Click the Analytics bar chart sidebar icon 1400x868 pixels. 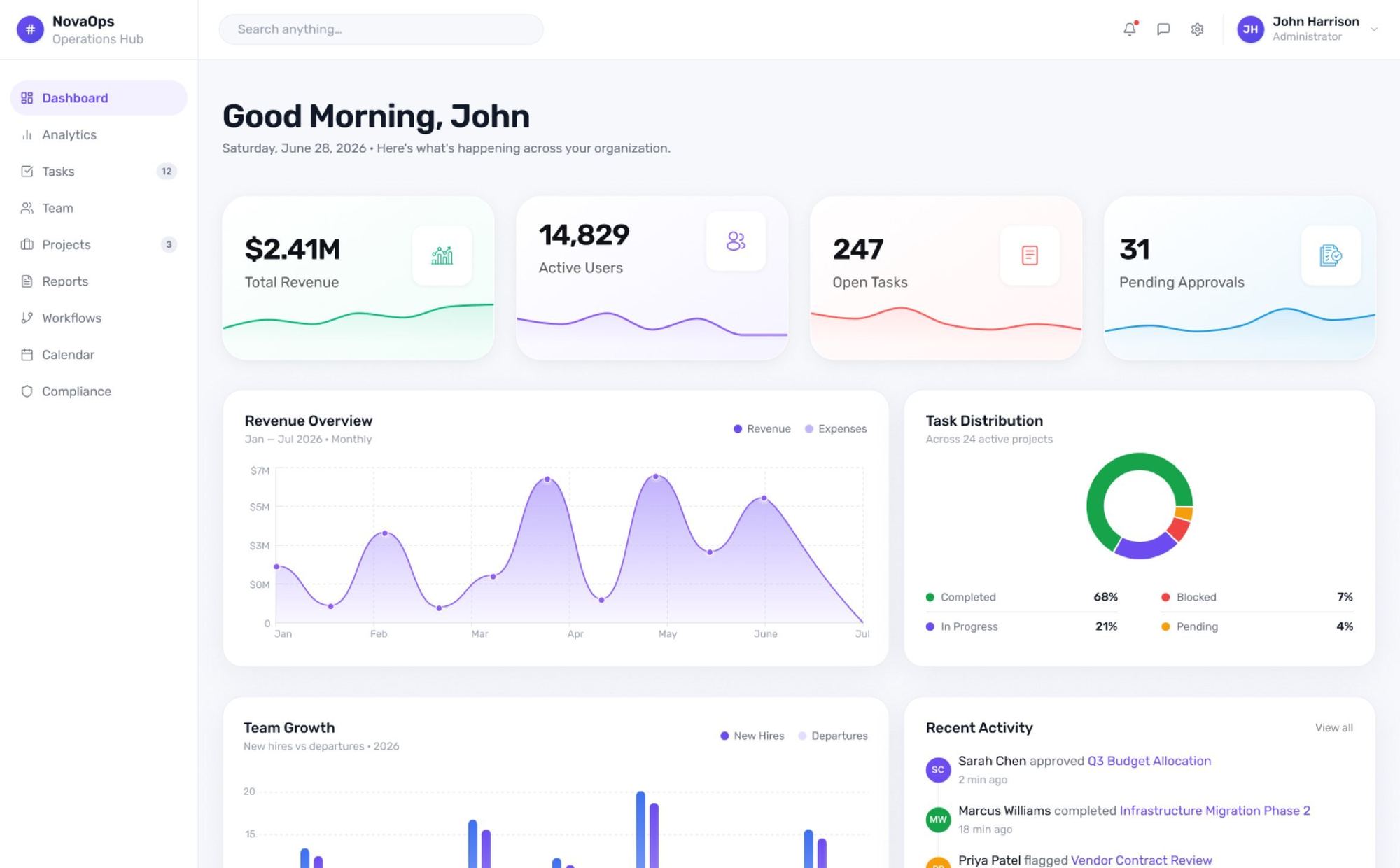point(27,134)
